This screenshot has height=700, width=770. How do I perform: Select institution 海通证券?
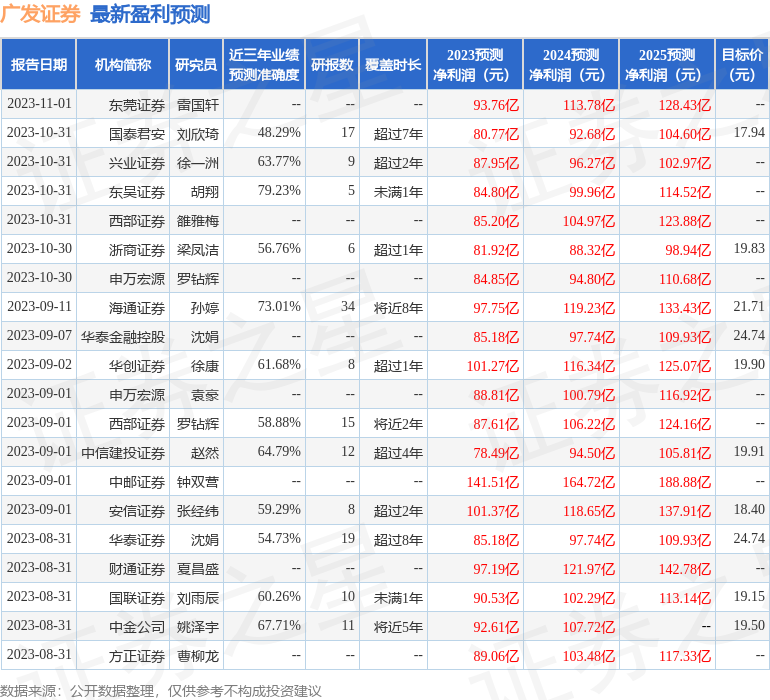(137, 308)
